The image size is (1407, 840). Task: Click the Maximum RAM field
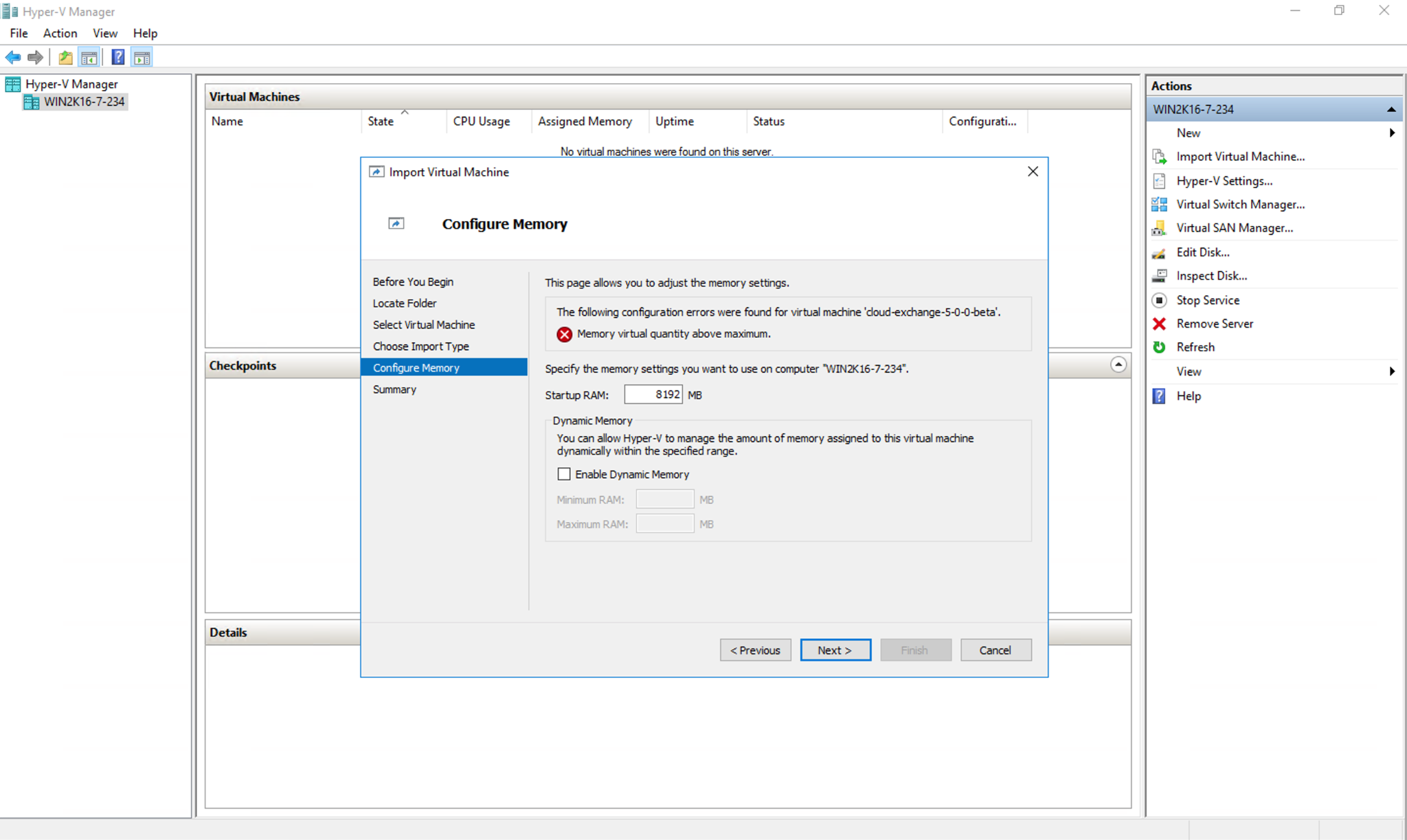tap(664, 524)
